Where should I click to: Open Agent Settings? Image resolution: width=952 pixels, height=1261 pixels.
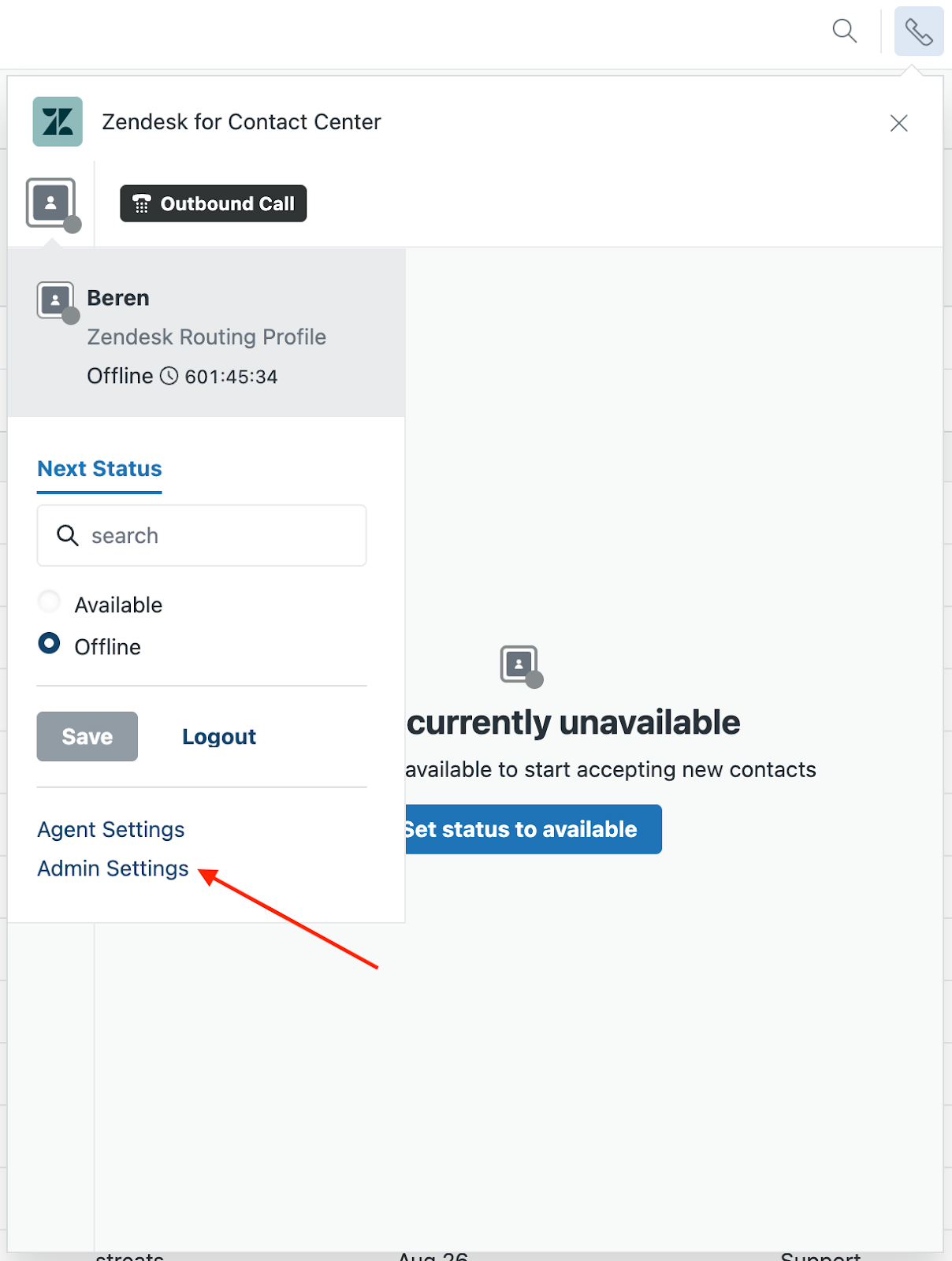click(x=111, y=829)
